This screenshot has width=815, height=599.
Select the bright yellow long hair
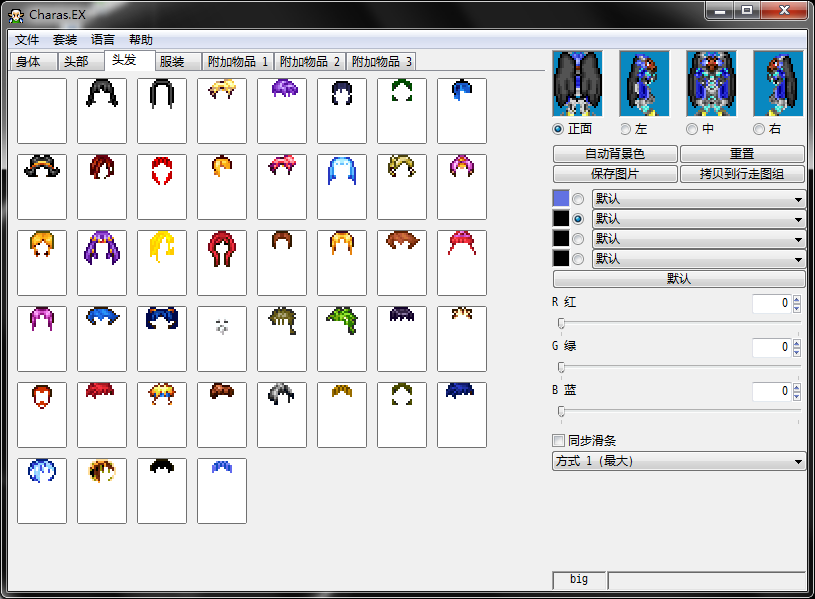tap(162, 263)
